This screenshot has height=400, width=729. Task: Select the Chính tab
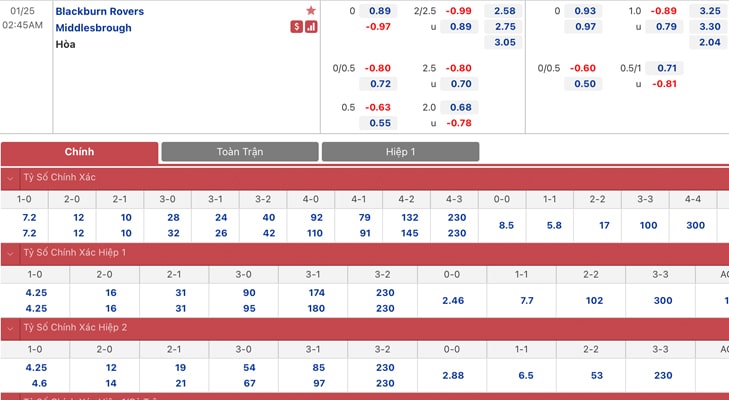coord(80,153)
